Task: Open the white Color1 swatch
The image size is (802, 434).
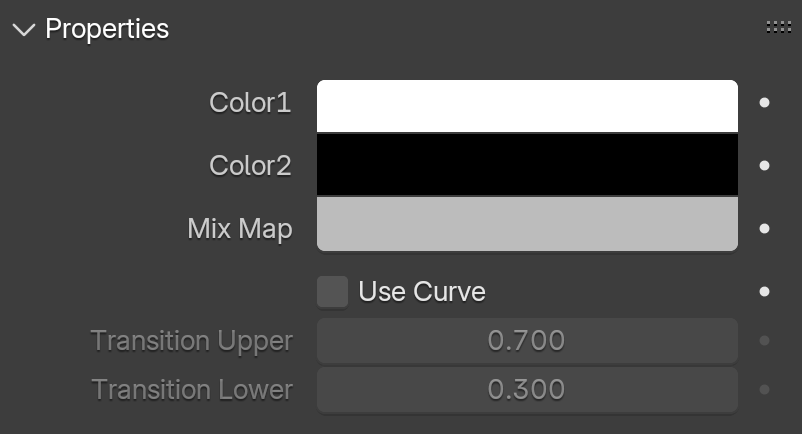Action: click(x=527, y=106)
